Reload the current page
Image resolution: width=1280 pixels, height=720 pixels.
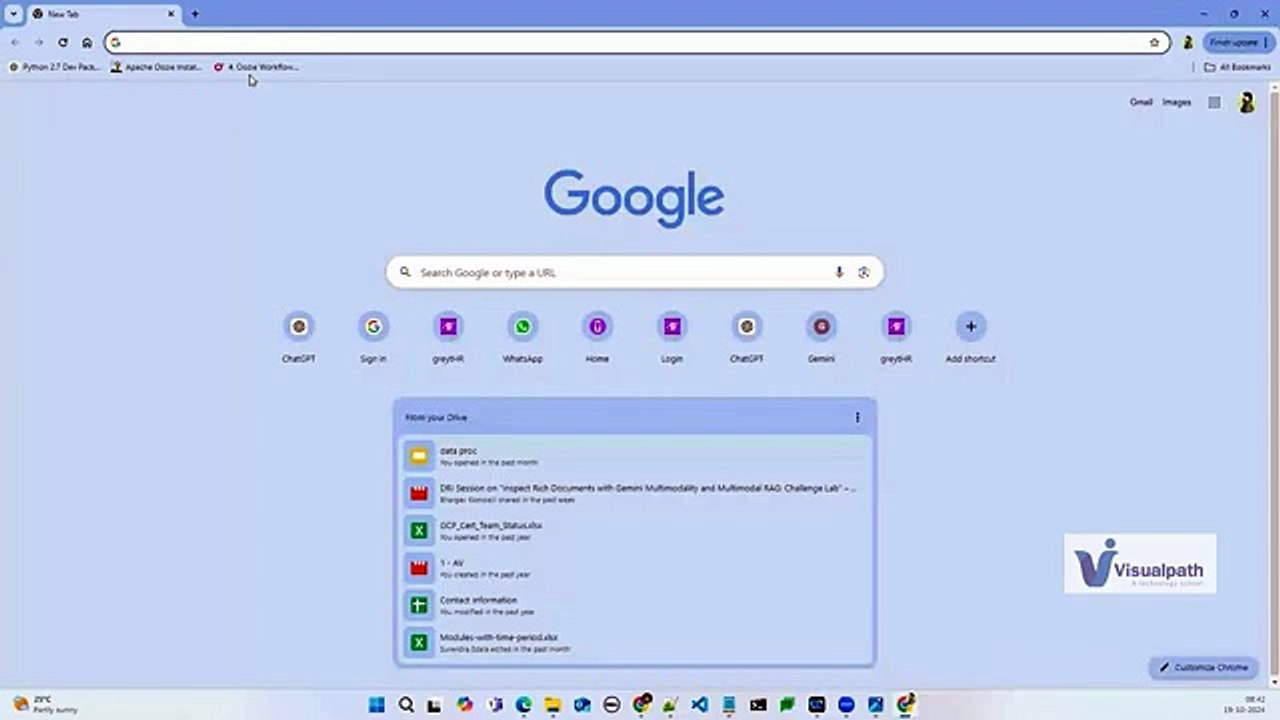(x=63, y=43)
